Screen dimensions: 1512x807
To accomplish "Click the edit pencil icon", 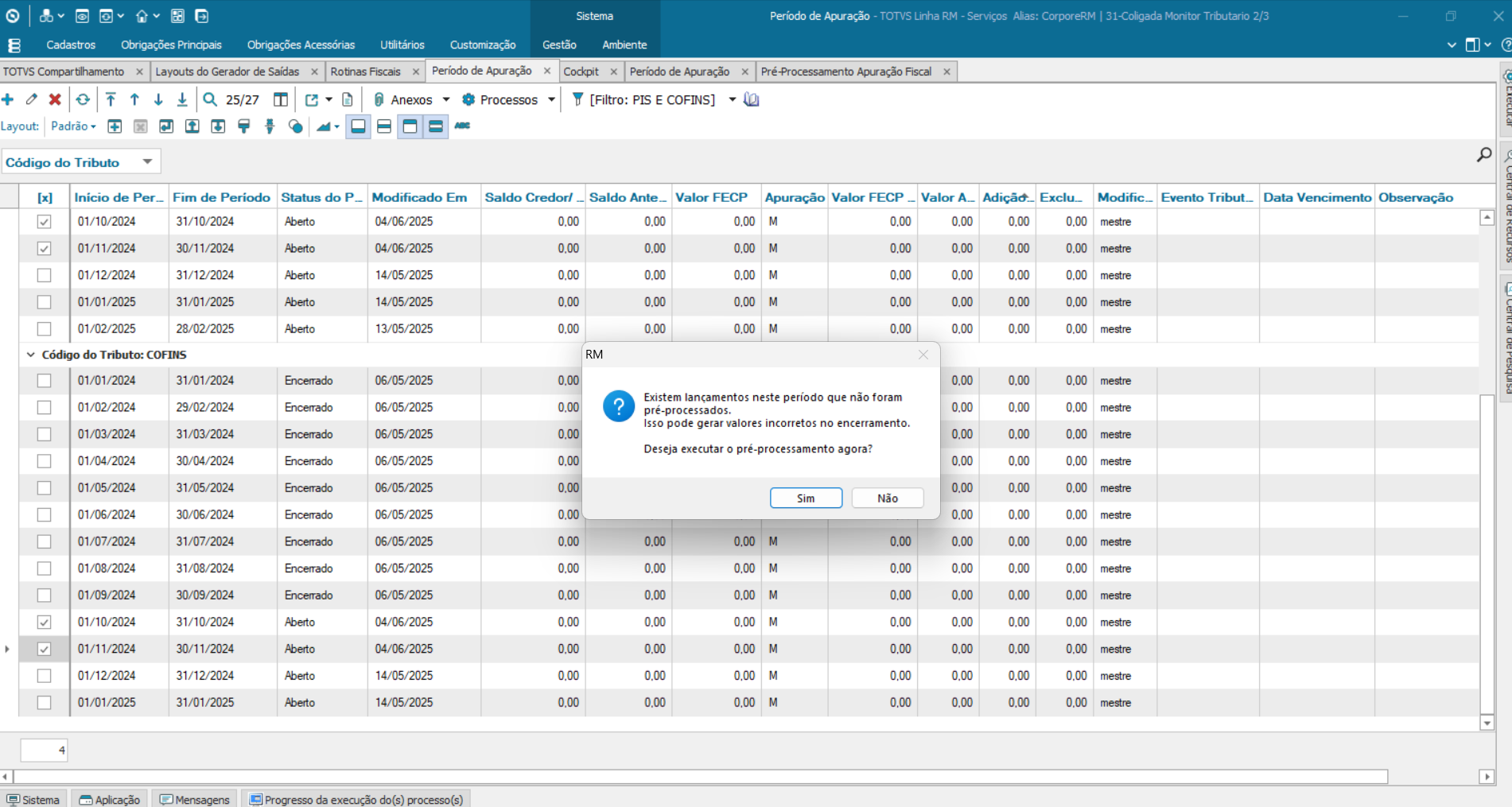I will (31, 99).
